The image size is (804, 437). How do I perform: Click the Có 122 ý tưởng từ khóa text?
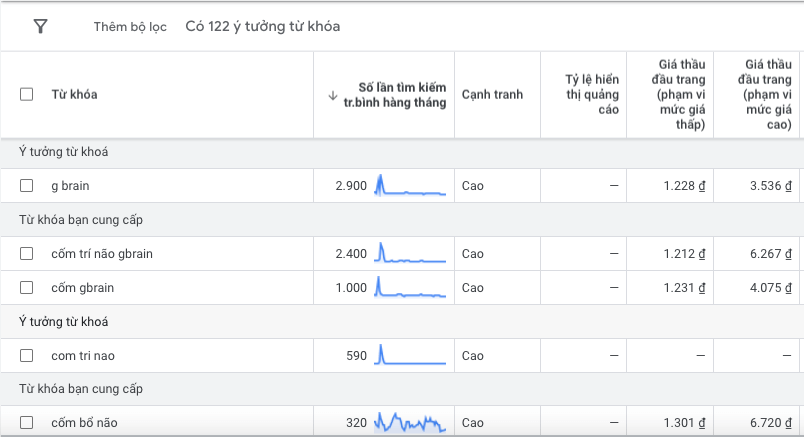pos(263,27)
